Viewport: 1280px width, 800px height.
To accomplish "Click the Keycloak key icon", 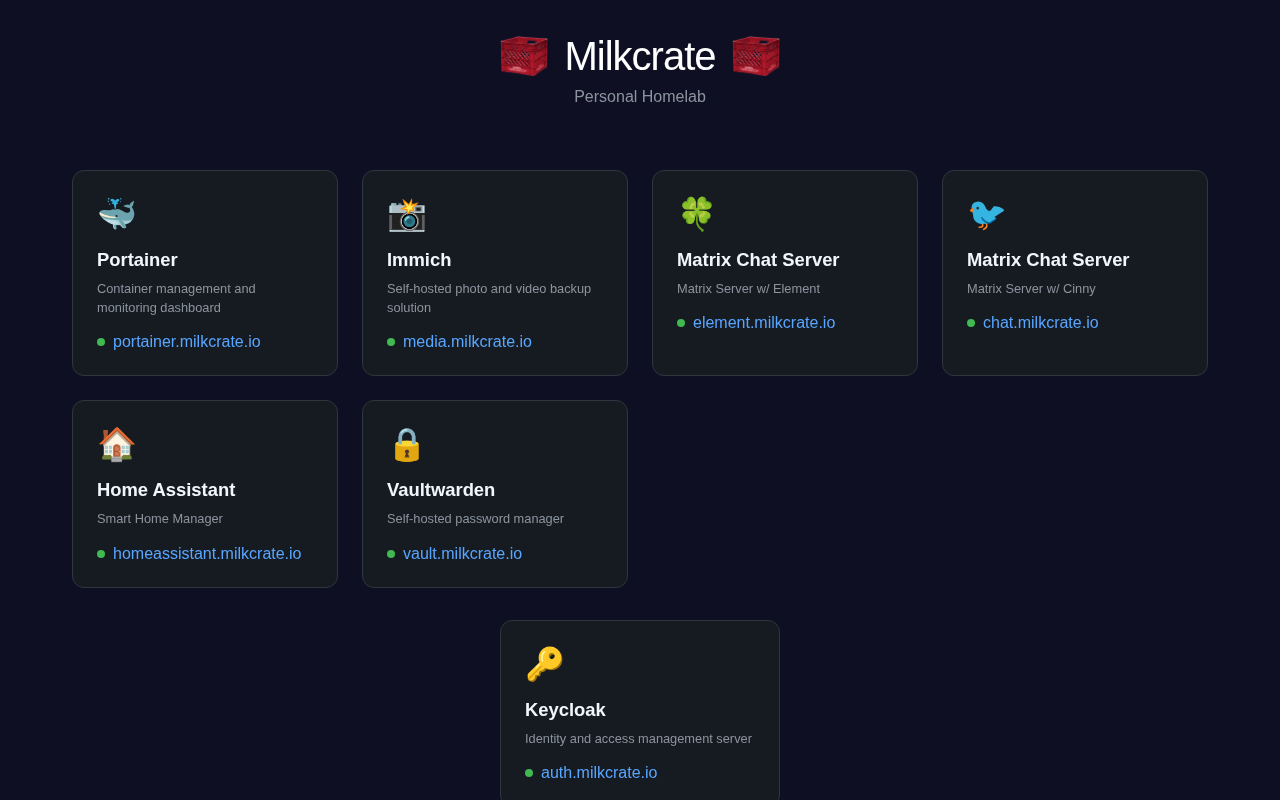I will point(544,664).
